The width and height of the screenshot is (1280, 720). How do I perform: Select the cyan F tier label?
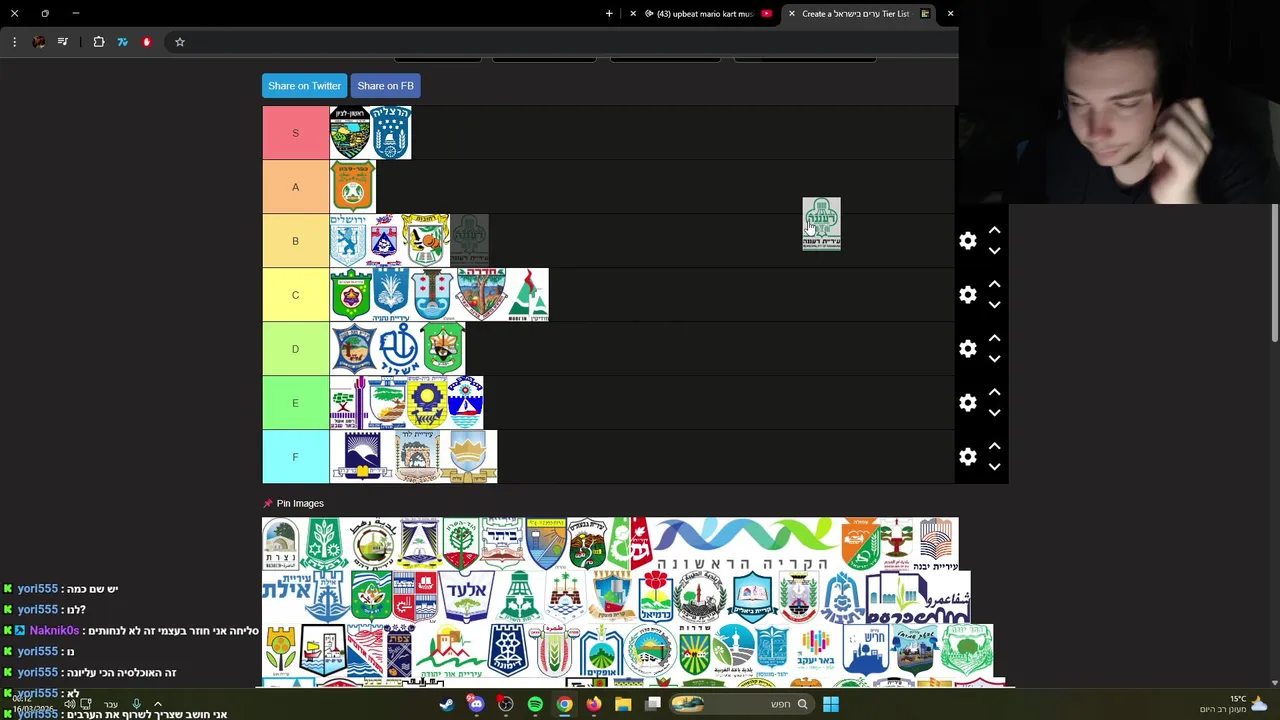click(x=295, y=457)
